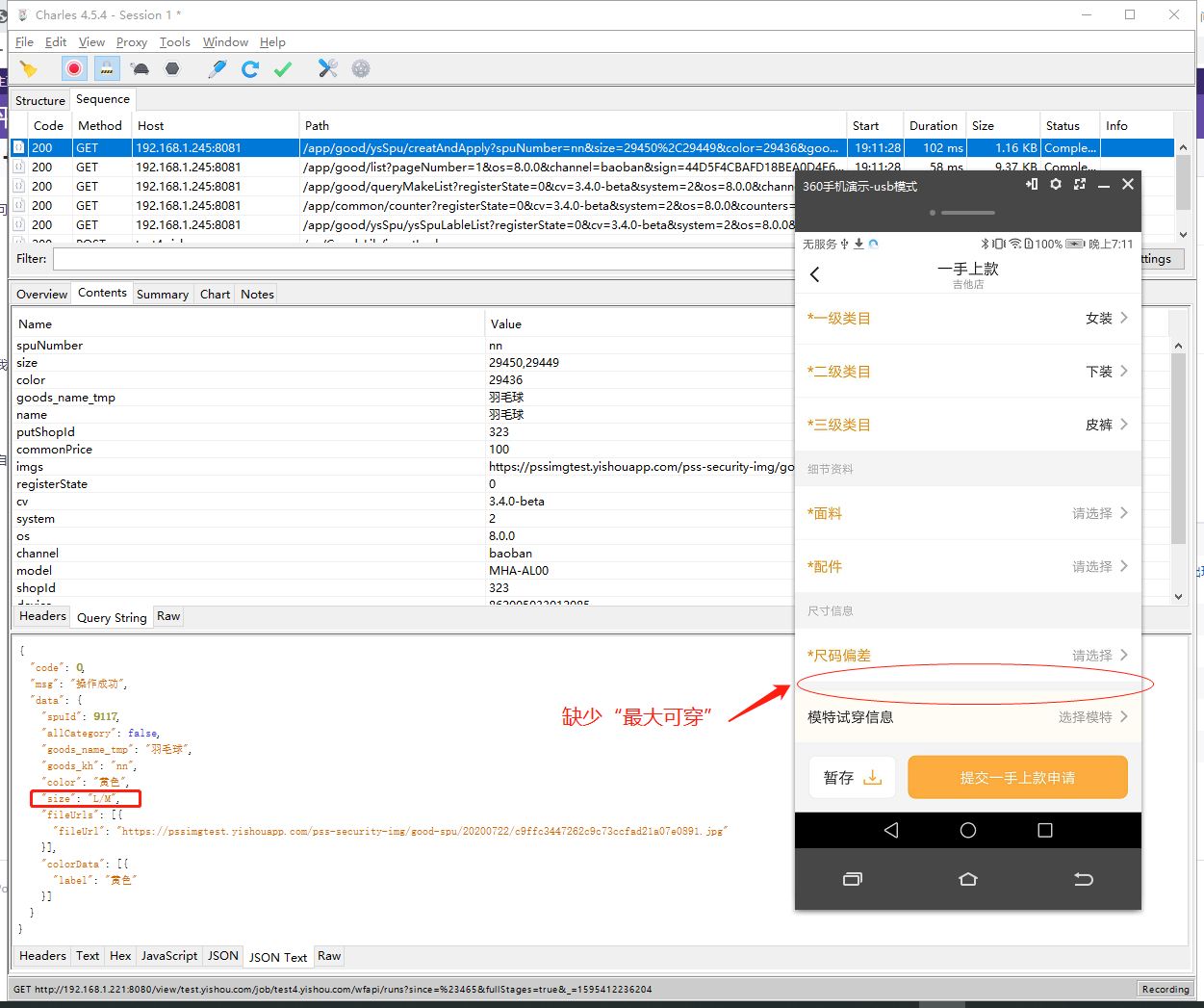Open the File menu
The width and height of the screenshot is (1204, 1008).
(x=24, y=42)
